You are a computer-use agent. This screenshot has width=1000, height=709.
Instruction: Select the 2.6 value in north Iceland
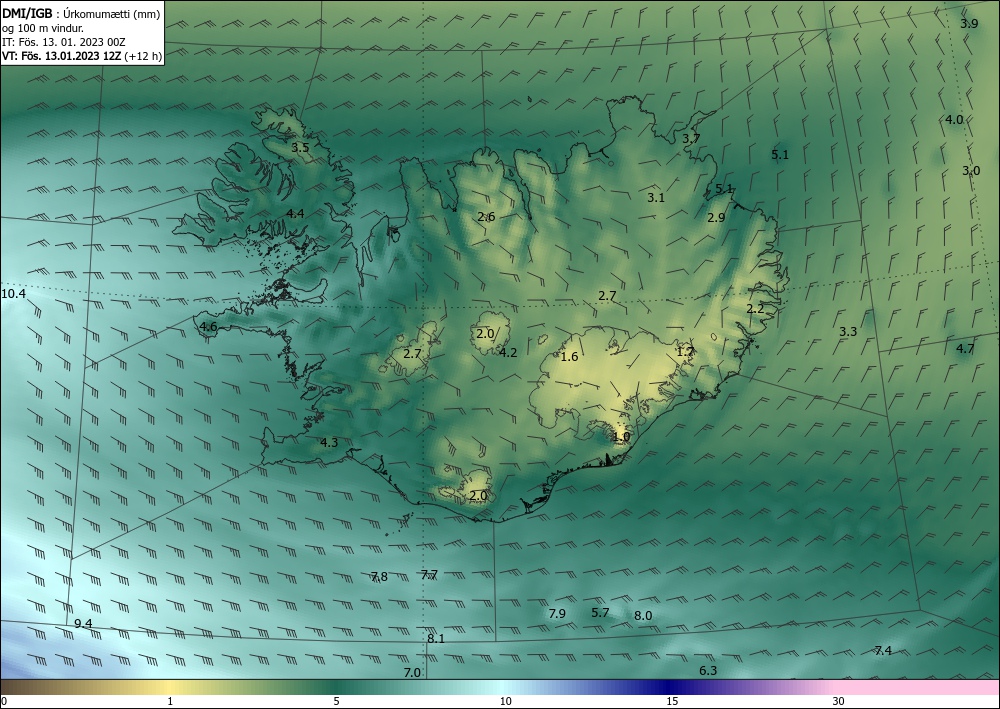[x=487, y=217]
